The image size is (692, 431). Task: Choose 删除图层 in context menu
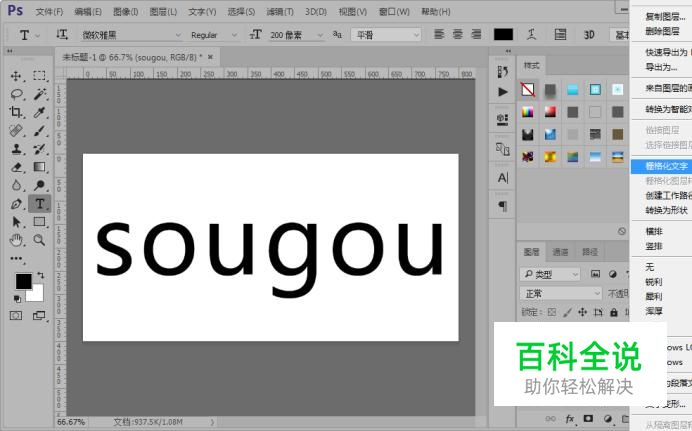point(662,31)
